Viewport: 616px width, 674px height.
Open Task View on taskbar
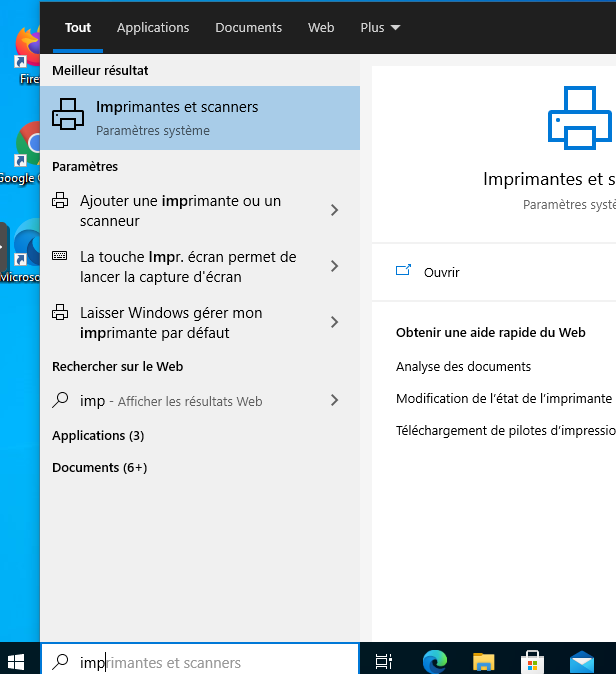pos(384,661)
